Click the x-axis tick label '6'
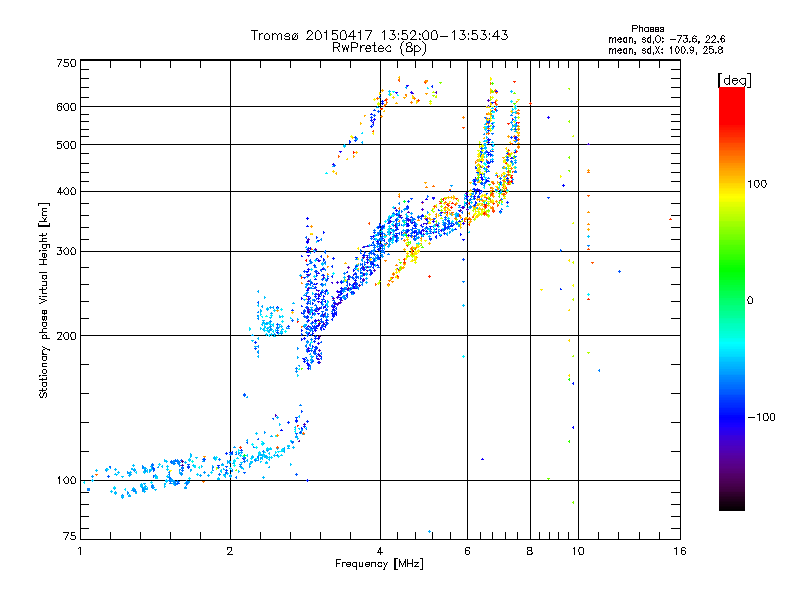This screenshot has width=800, height=600. [x=467, y=551]
